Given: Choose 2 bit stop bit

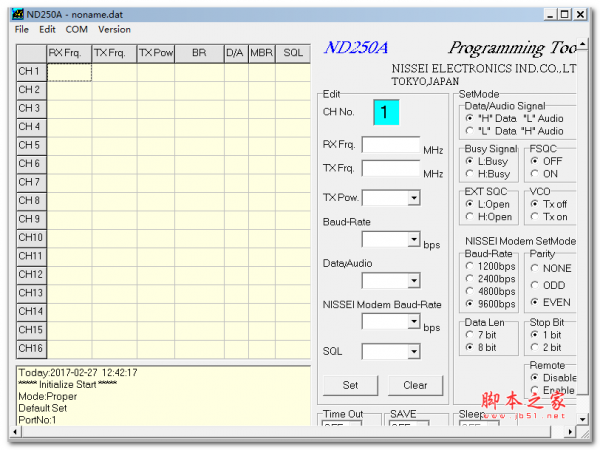Looking at the screenshot, I should 546,347.
